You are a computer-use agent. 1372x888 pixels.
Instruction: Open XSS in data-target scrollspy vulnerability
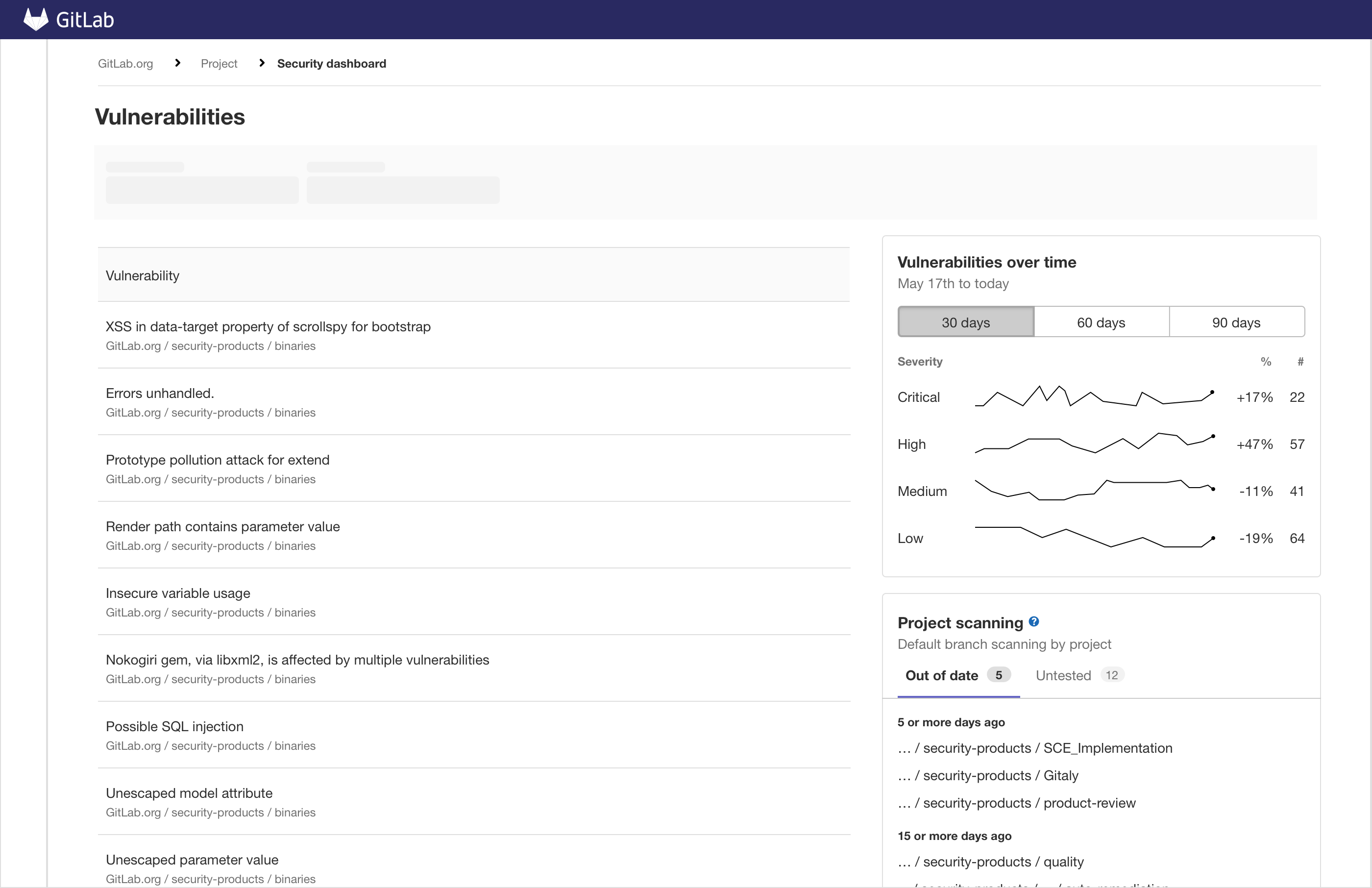tap(268, 326)
